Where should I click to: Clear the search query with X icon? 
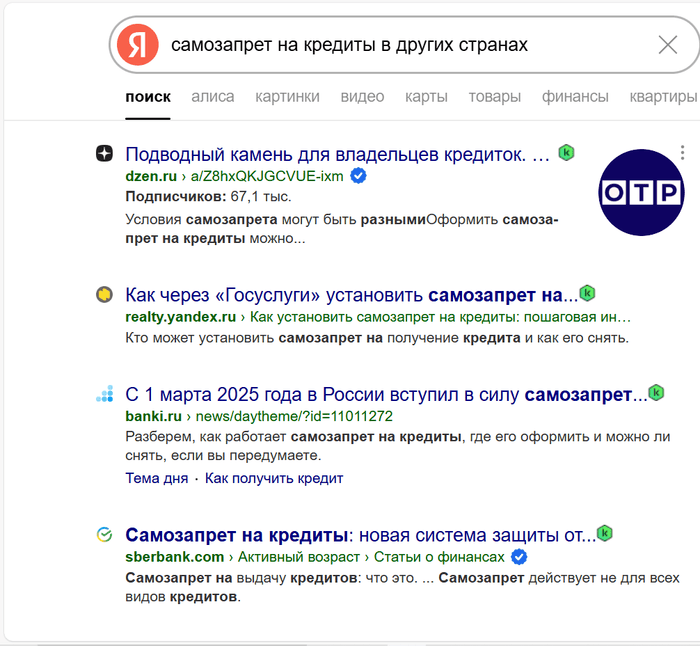[668, 45]
